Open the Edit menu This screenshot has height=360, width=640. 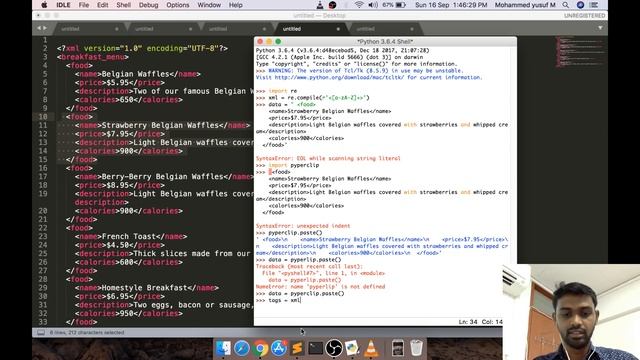click(x=102, y=5)
